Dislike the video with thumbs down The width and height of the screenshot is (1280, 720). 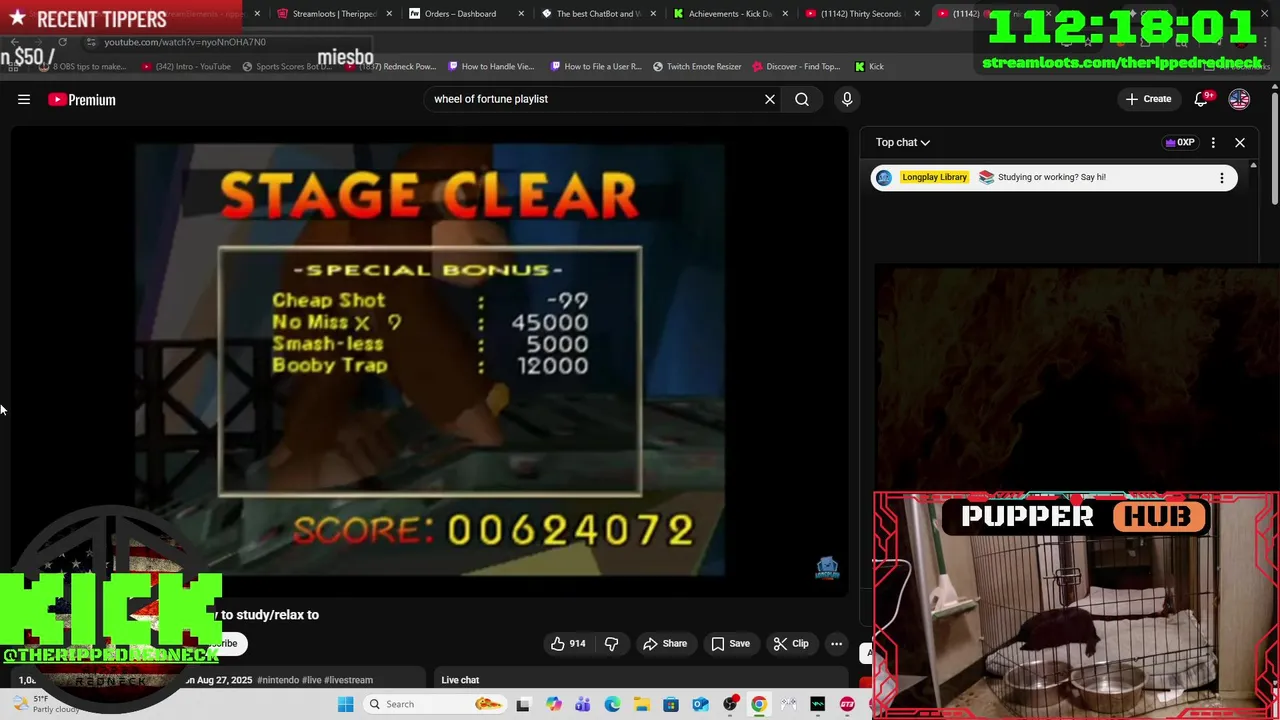612,644
